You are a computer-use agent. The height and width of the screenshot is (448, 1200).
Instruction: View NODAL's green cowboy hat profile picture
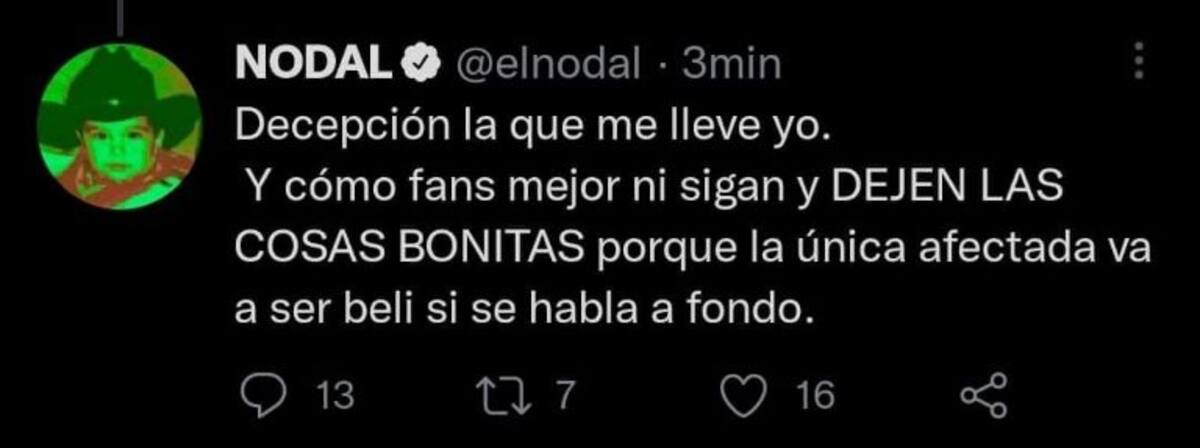click(121, 128)
